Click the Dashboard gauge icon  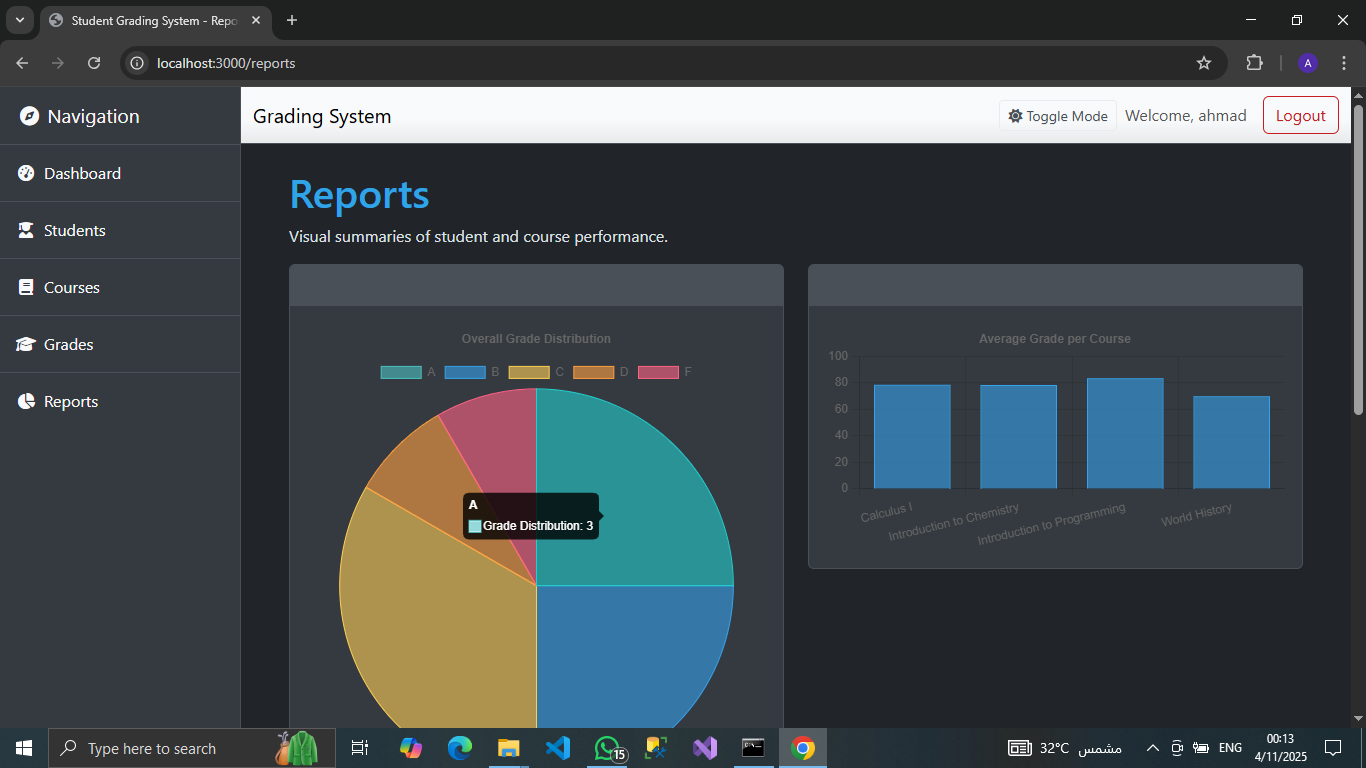26,174
